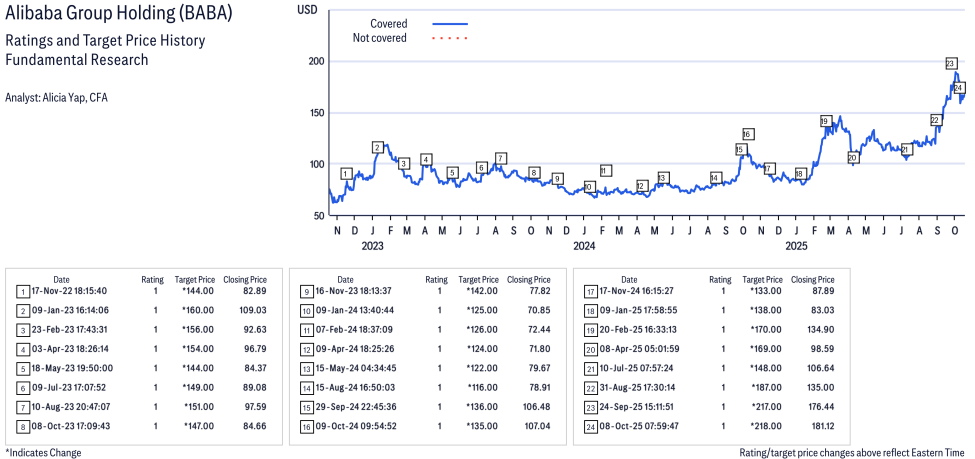Select chart marker 23 at the price peak
The width and height of the screenshot is (975, 459).
950,64
